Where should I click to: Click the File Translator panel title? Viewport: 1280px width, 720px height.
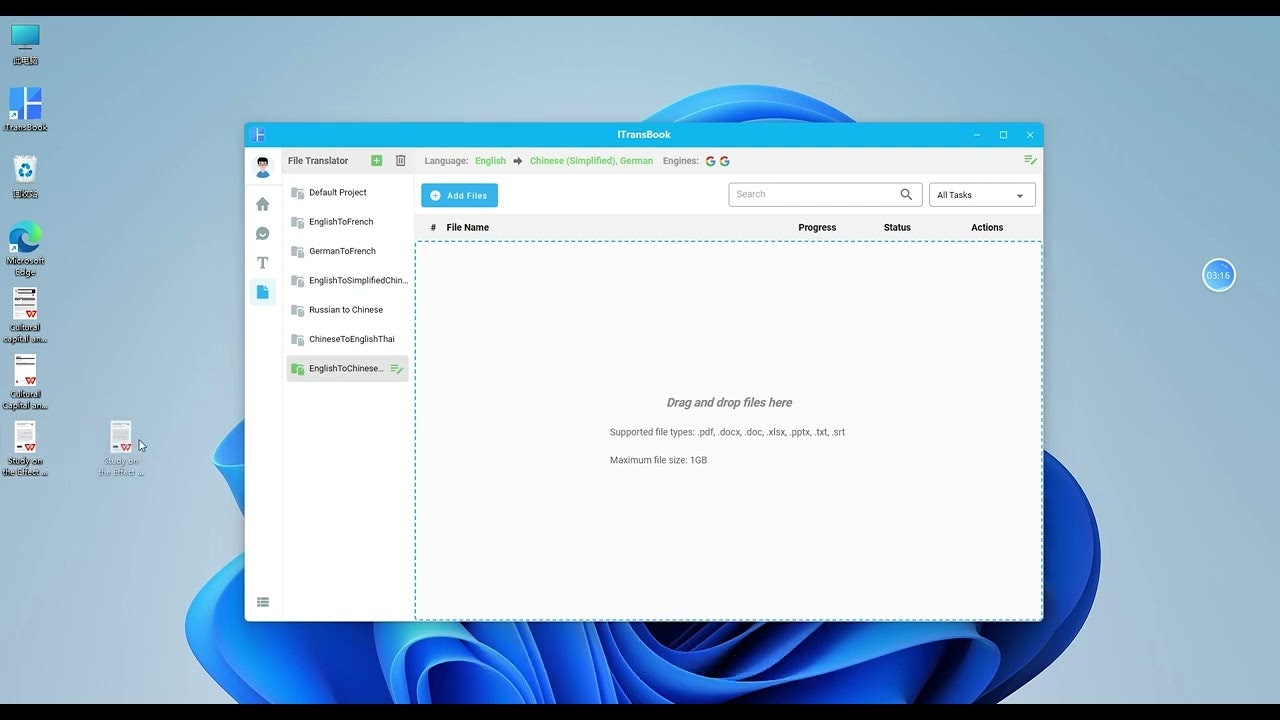(x=318, y=161)
